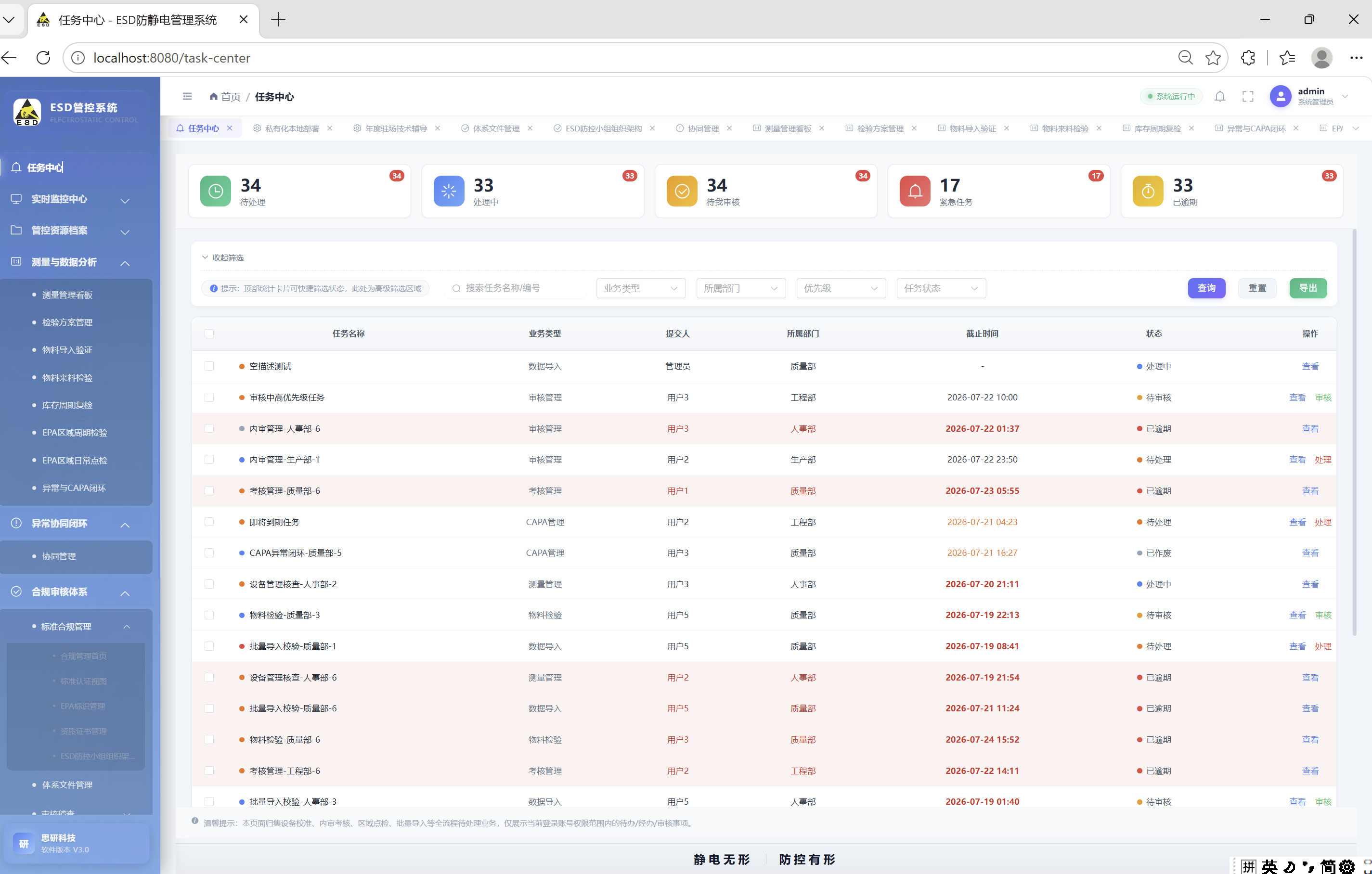Collapse filters with 收起筛选
Screen dimensions: 1372x874
pos(223,257)
